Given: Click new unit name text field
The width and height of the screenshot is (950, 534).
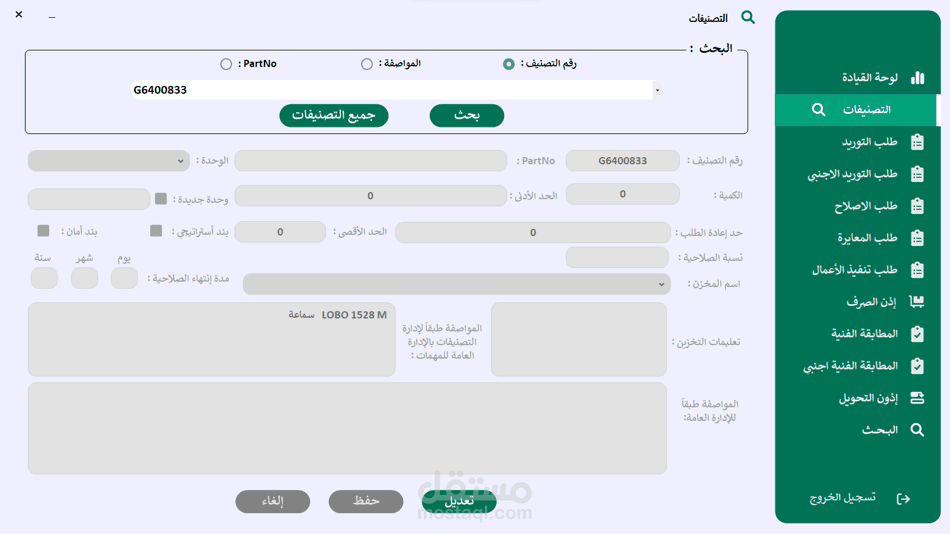Looking at the screenshot, I should [x=89, y=199].
